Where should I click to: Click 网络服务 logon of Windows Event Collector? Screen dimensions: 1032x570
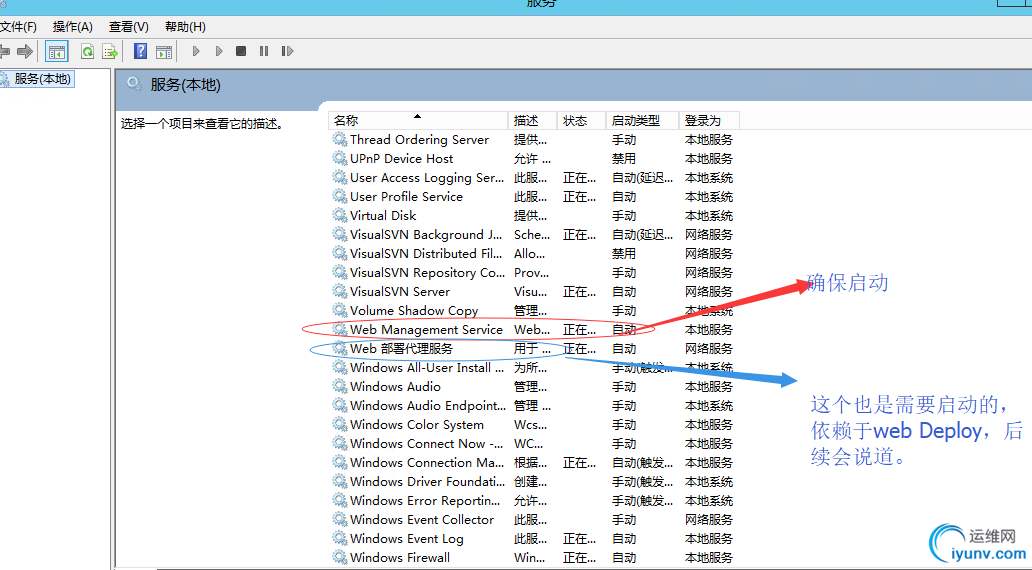point(709,520)
